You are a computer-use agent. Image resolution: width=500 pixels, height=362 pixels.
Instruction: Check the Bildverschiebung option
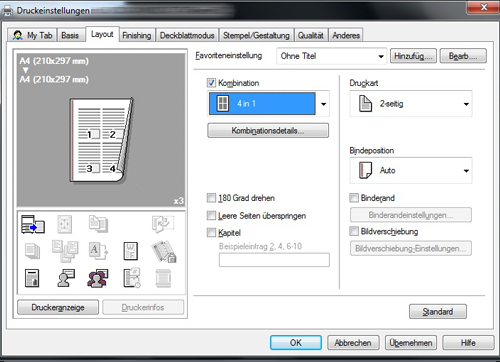pyautogui.click(x=354, y=231)
